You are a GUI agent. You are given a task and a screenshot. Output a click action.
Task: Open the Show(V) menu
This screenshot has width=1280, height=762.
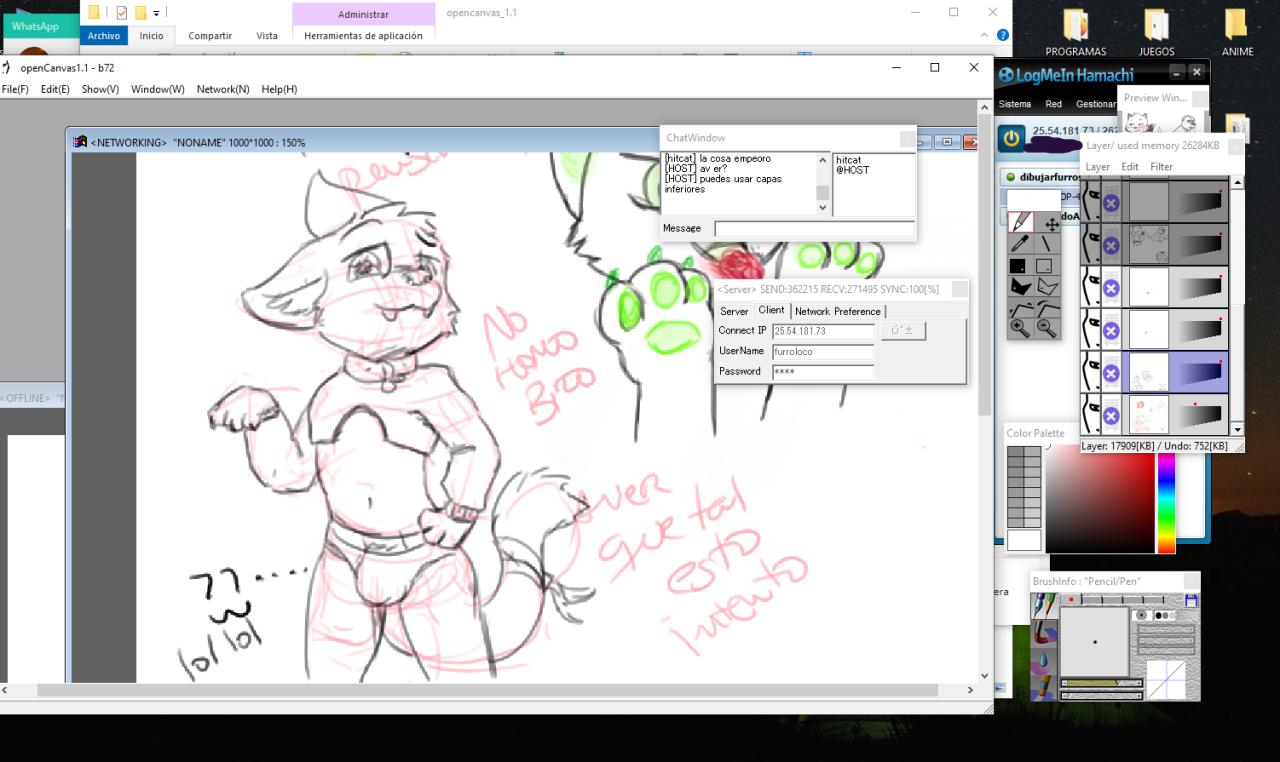click(x=100, y=89)
